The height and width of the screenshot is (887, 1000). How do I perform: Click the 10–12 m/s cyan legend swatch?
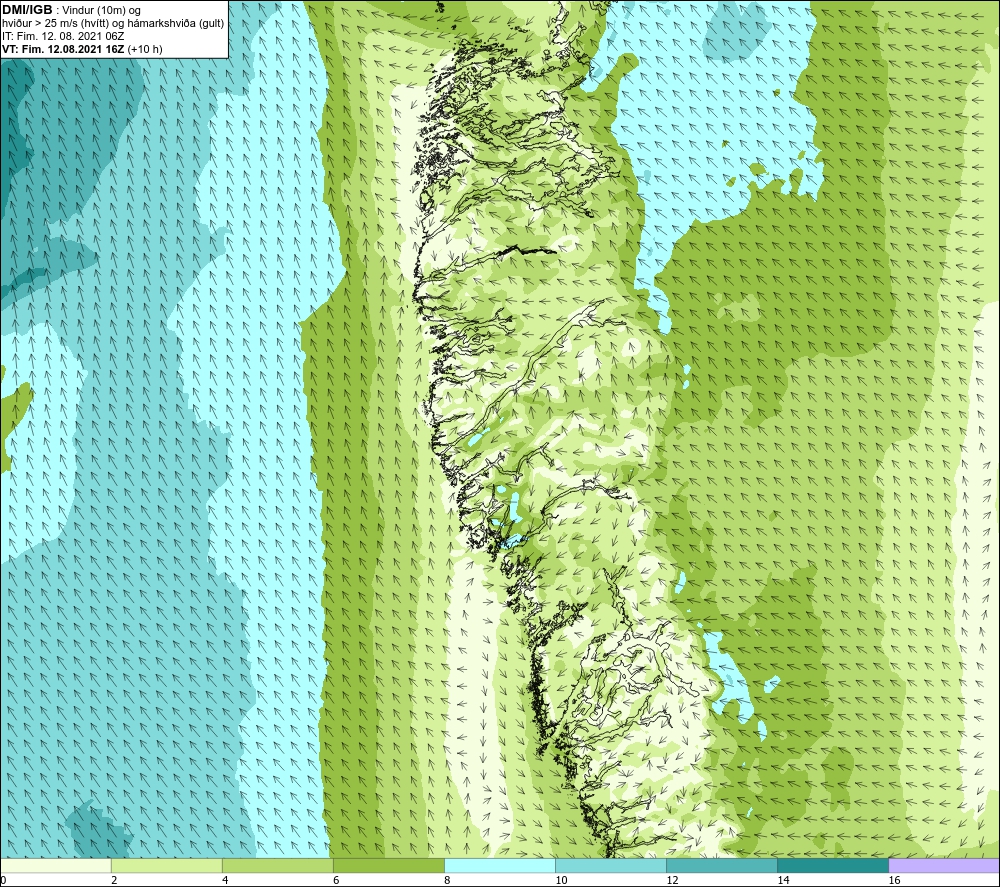click(x=611, y=865)
